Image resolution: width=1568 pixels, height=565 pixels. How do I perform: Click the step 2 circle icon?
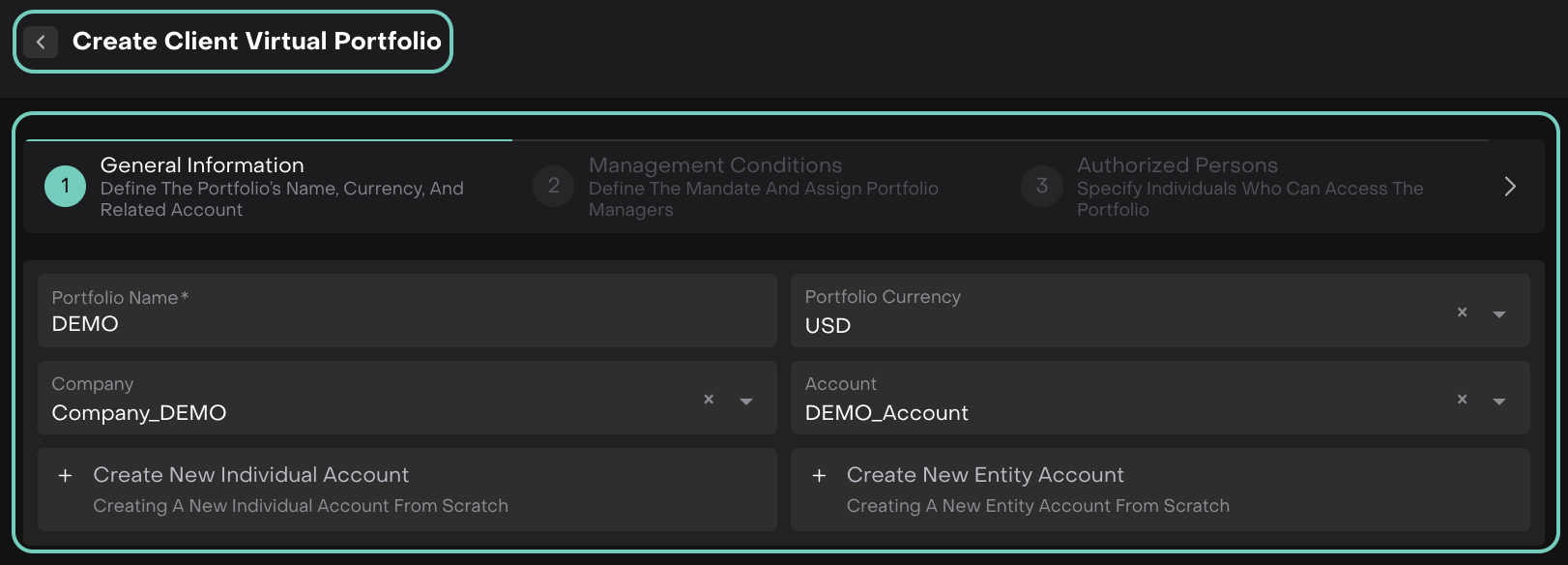click(554, 186)
